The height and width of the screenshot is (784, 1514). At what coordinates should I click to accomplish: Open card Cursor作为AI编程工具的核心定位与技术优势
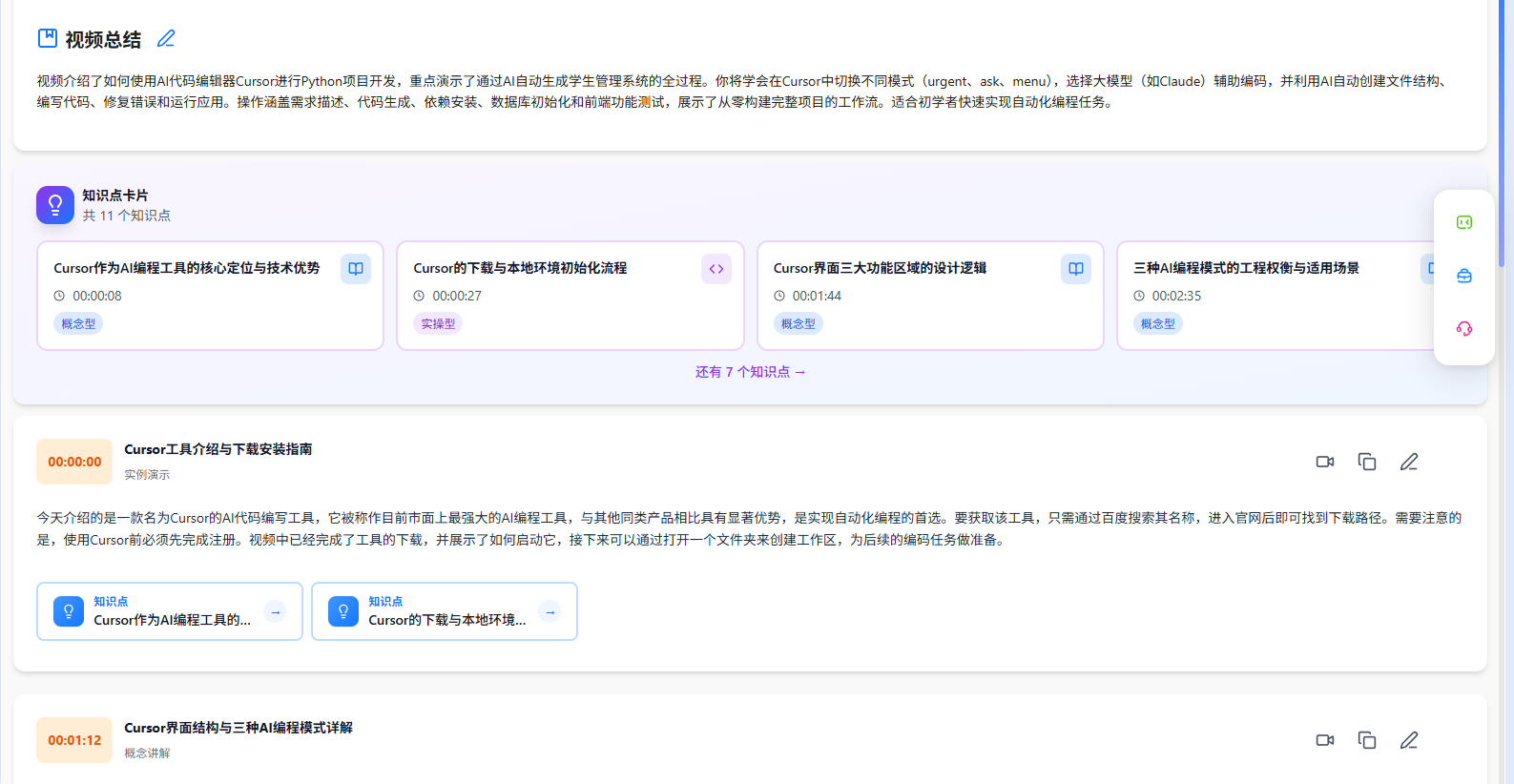[x=210, y=296]
